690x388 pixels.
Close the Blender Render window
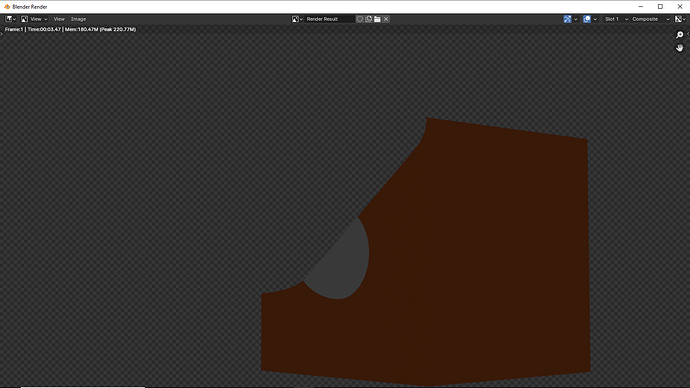click(x=680, y=7)
